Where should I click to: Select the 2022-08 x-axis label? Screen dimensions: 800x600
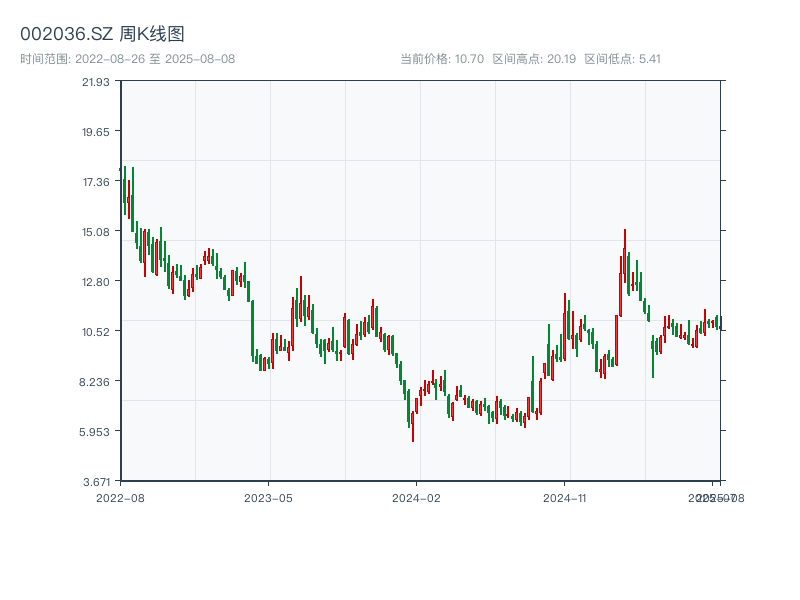tap(120, 498)
